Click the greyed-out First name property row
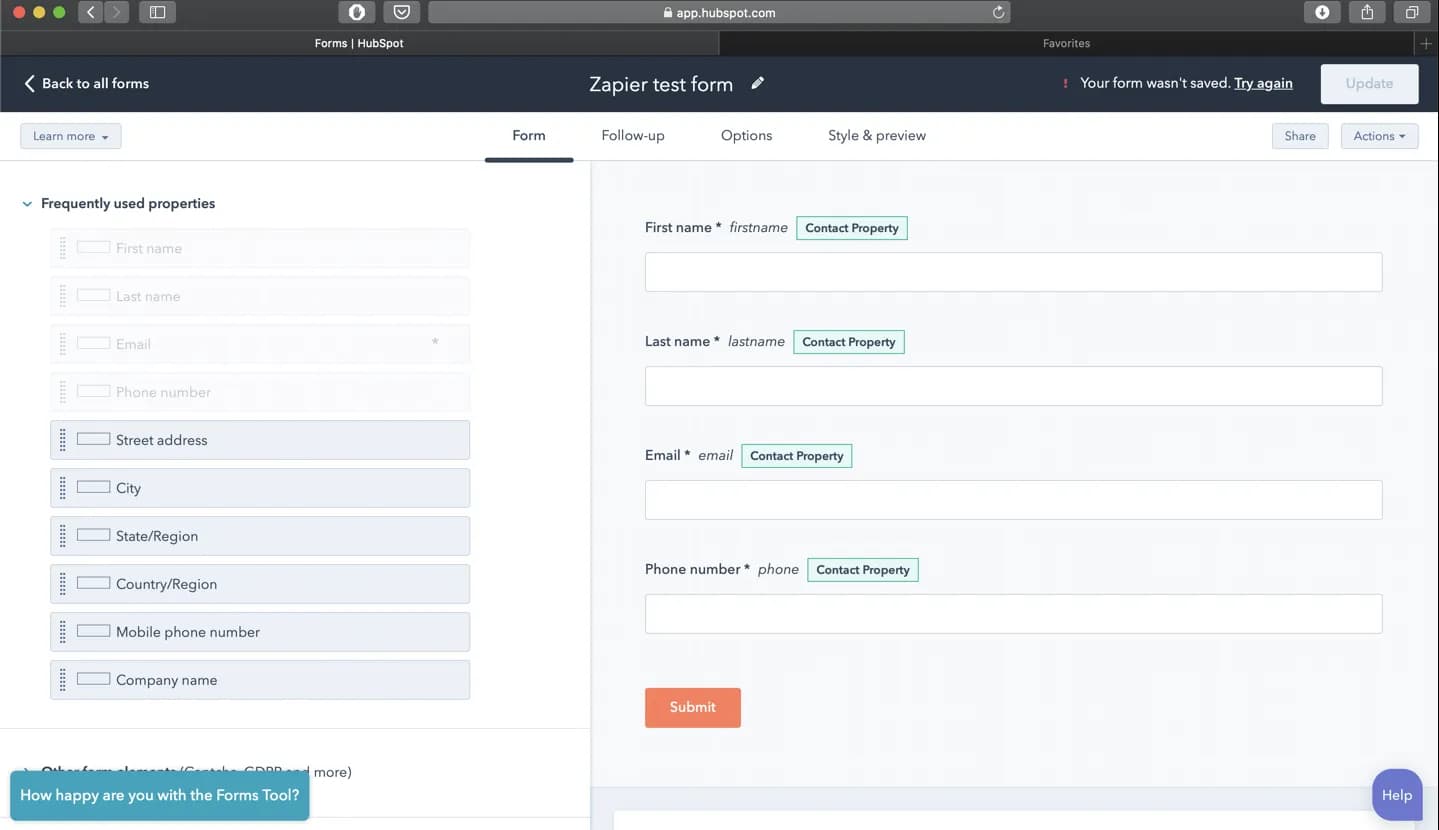1439x830 pixels. [260, 248]
